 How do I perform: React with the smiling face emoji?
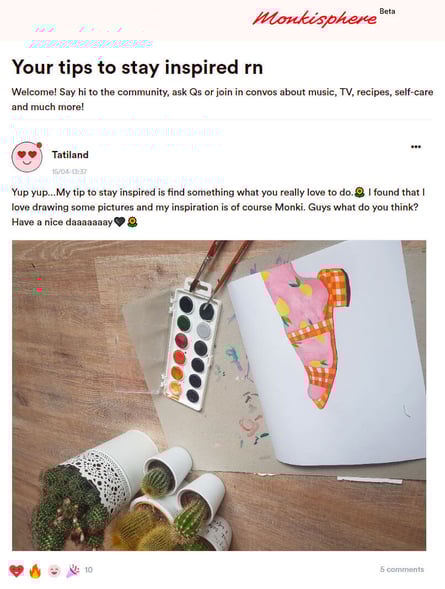pos(54,571)
